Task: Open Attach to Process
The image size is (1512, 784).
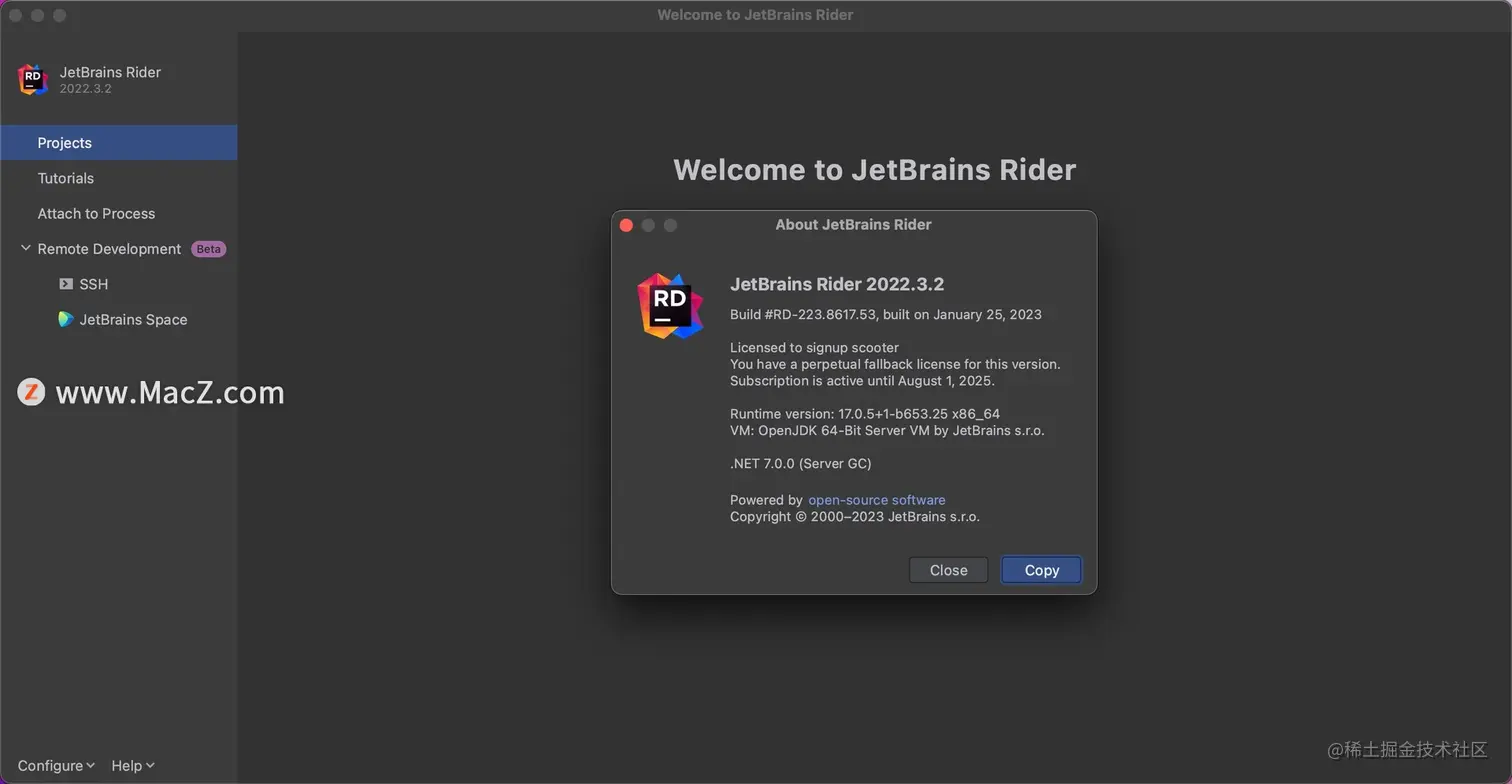Action: (96, 213)
